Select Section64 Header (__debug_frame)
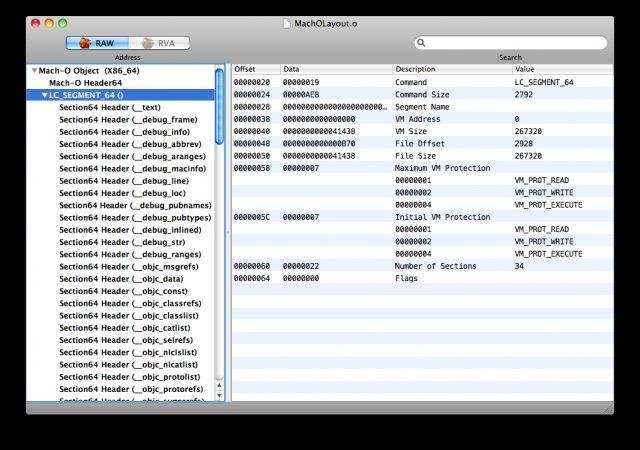This screenshot has width=640, height=450. click(x=128, y=120)
